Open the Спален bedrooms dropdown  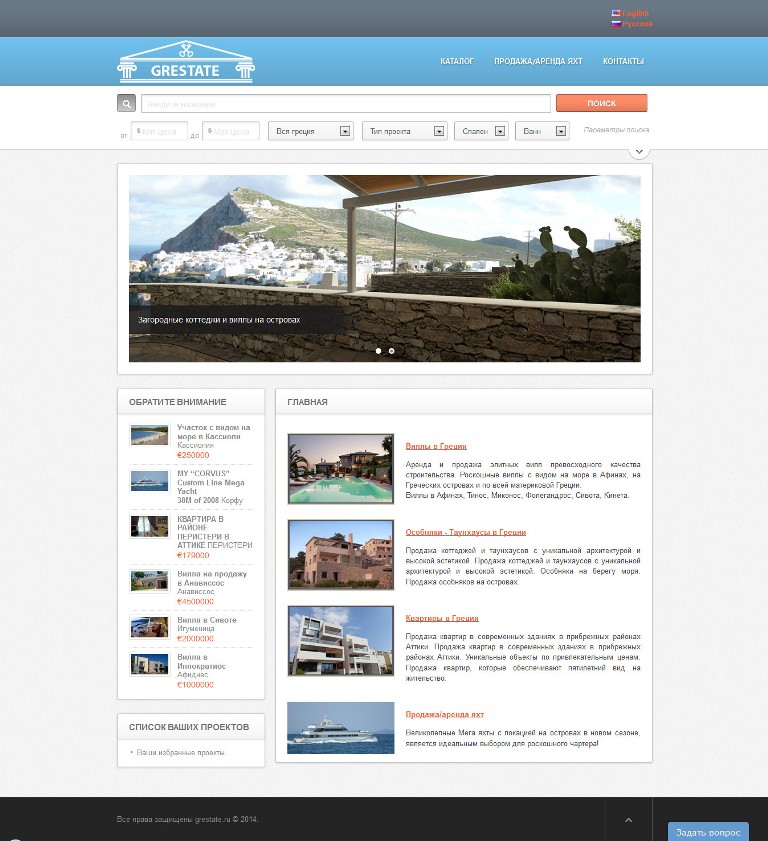(x=482, y=131)
